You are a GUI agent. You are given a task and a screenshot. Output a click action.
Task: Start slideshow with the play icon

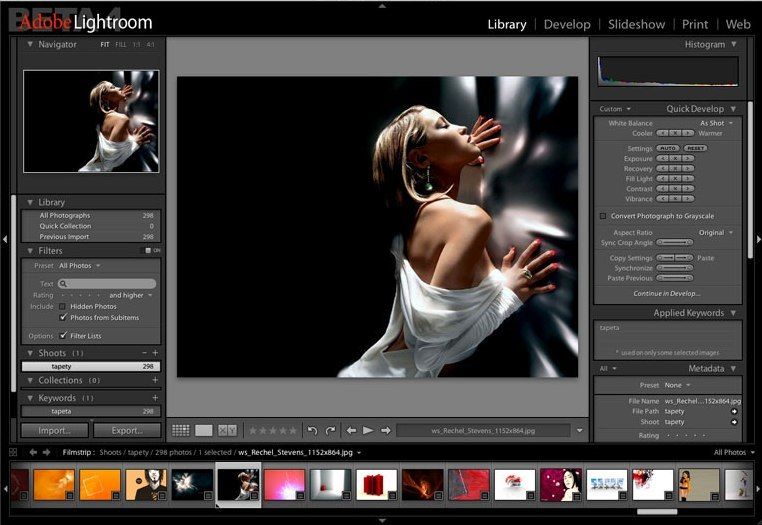click(x=368, y=430)
